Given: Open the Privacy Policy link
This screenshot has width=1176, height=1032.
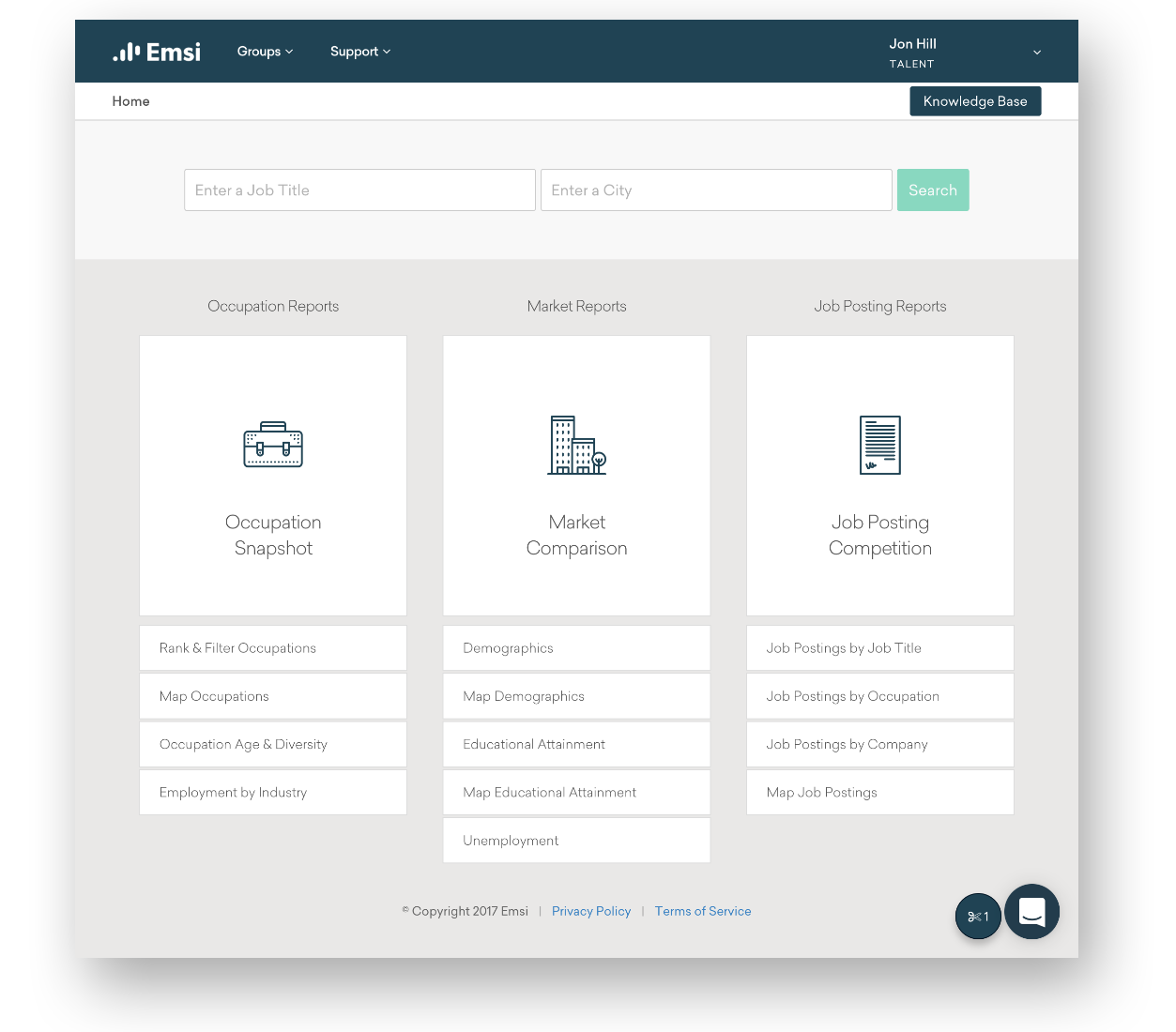Looking at the screenshot, I should 591,911.
